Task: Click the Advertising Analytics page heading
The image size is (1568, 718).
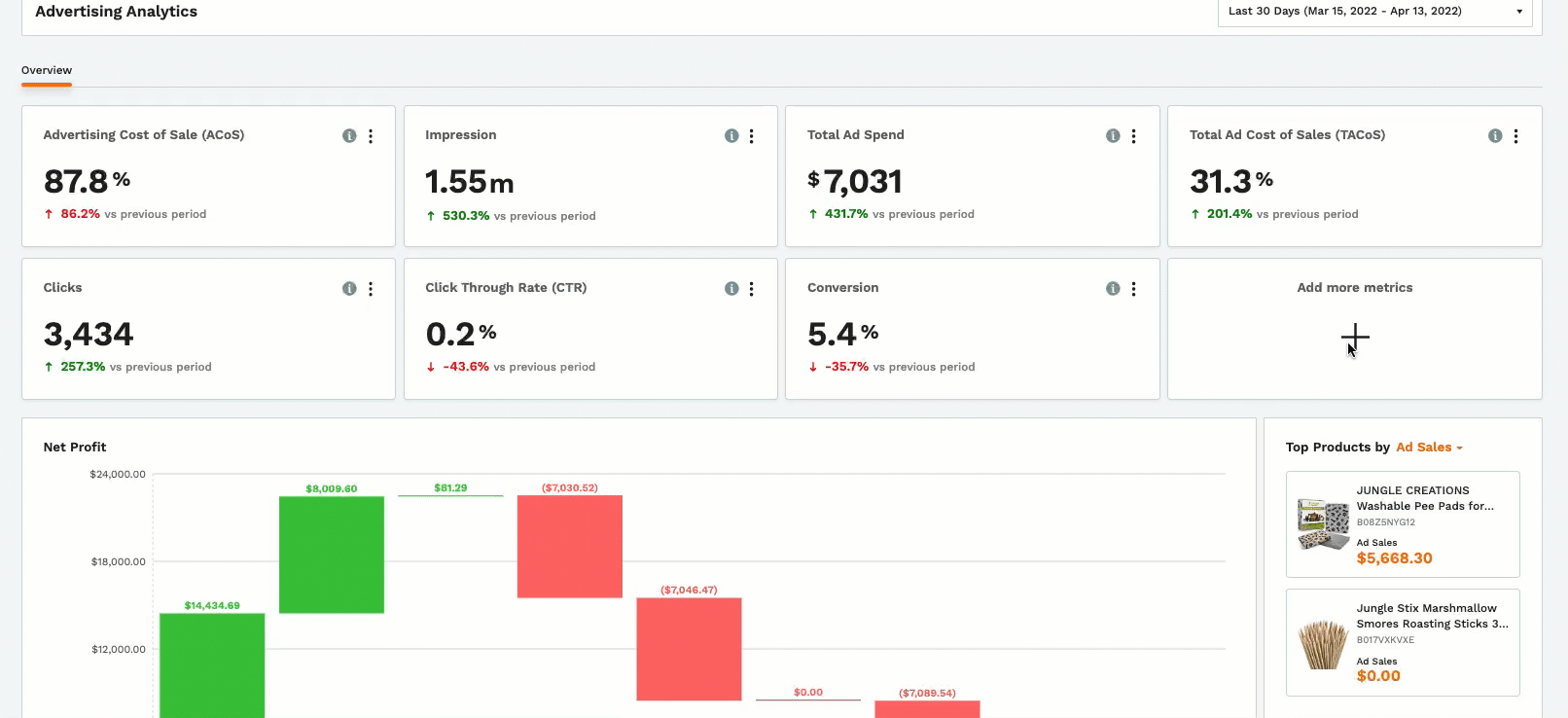Action: pyautogui.click(x=116, y=12)
